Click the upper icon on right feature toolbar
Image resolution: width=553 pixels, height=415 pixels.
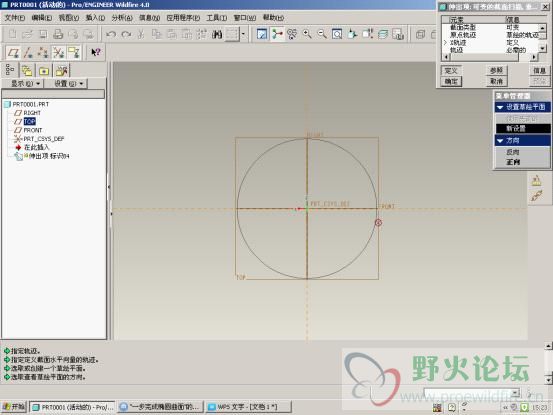point(536,181)
